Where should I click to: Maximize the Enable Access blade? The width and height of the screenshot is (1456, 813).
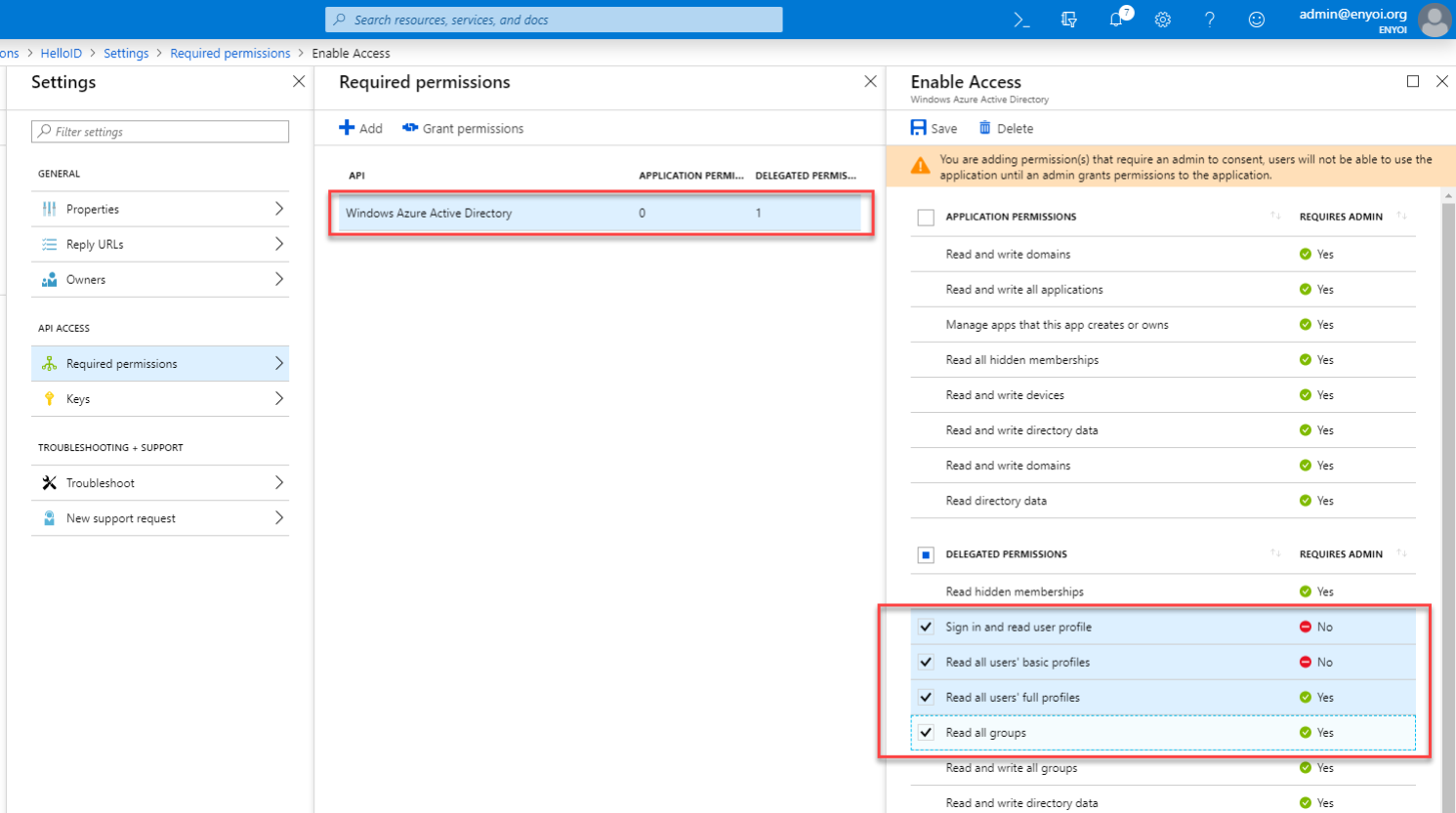(1413, 81)
